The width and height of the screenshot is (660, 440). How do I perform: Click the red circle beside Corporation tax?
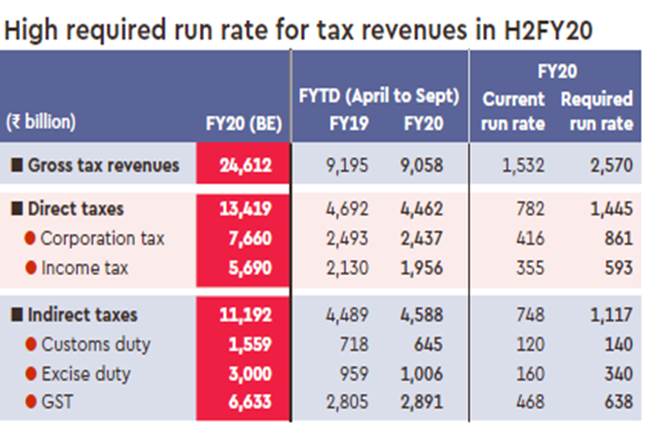(x=30, y=239)
